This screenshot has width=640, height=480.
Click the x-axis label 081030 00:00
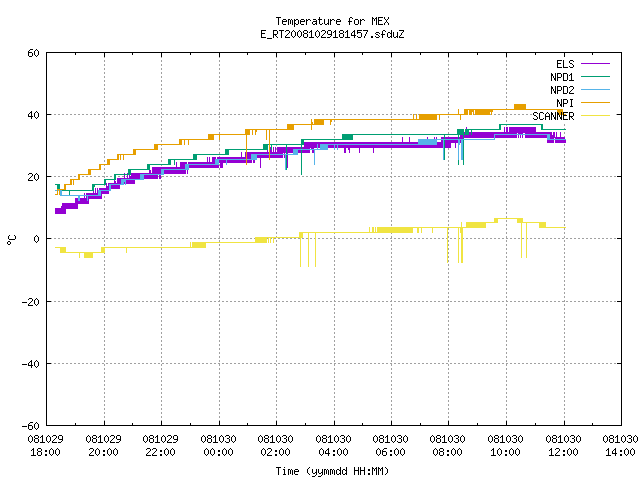[x=218, y=446]
